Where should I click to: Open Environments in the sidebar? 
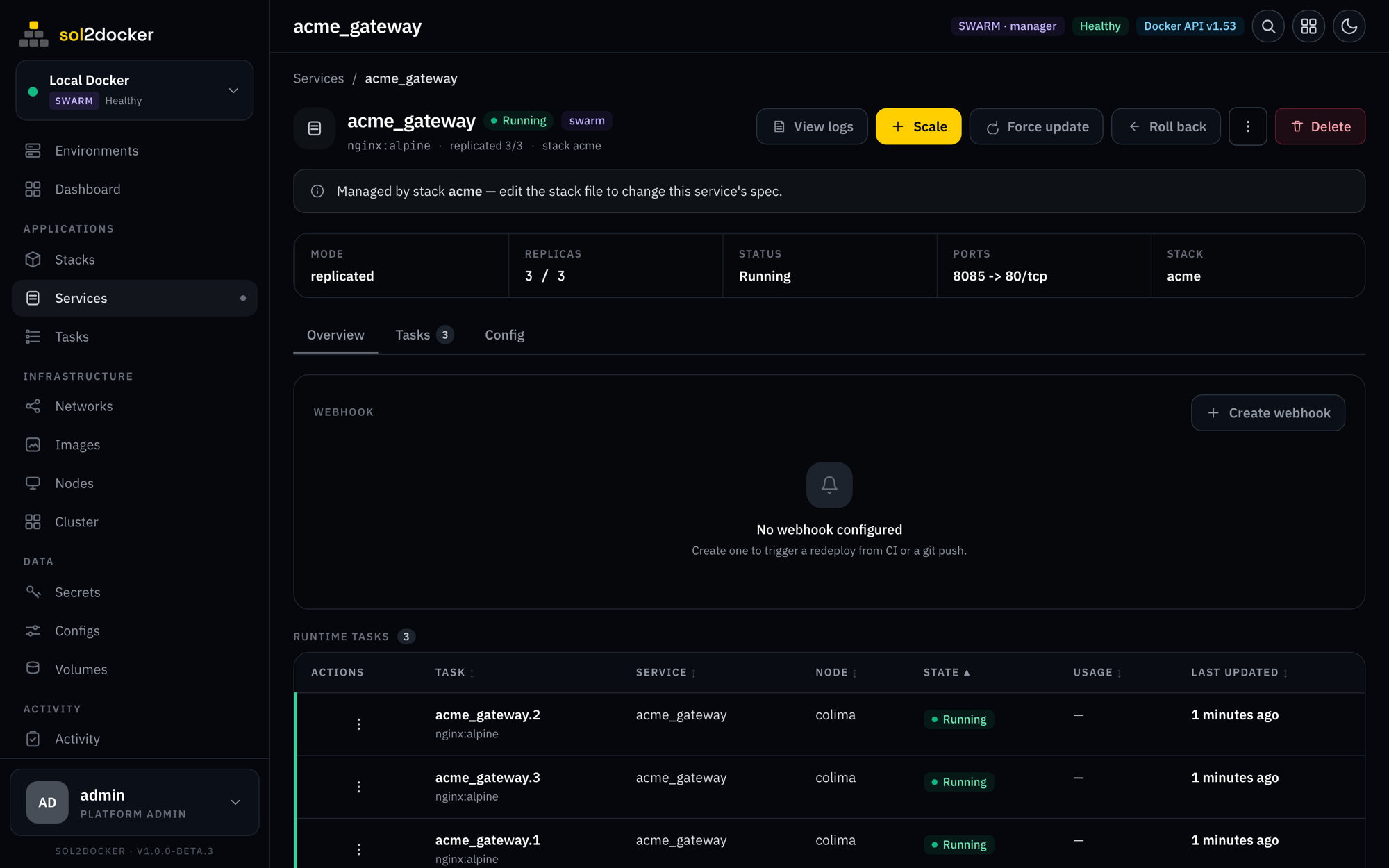pos(135,151)
